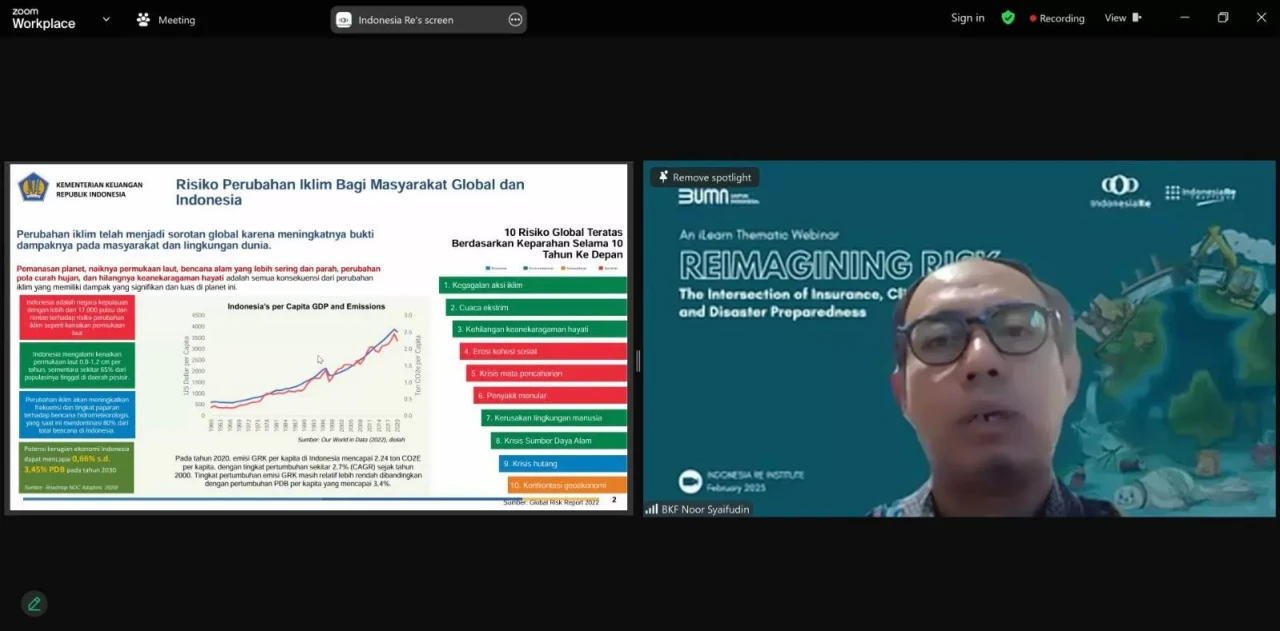Click the slide title 'Risiko Perubahan Iklim'
The width and height of the screenshot is (1280, 631).
(x=350, y=192)
